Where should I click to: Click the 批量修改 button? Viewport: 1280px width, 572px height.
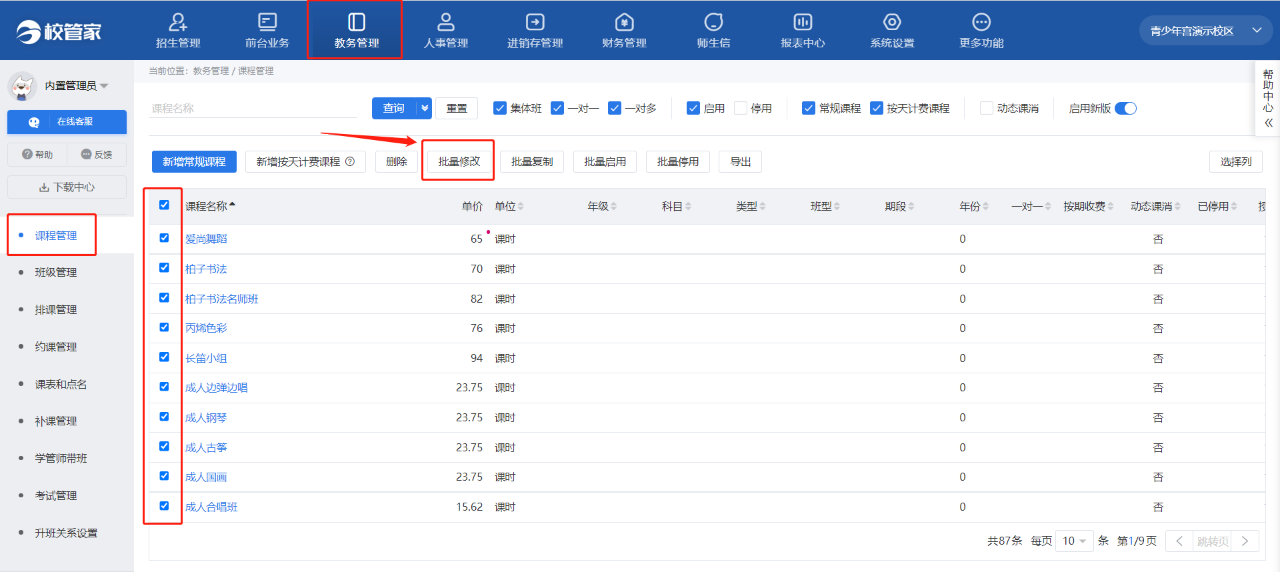pos(459,162)
